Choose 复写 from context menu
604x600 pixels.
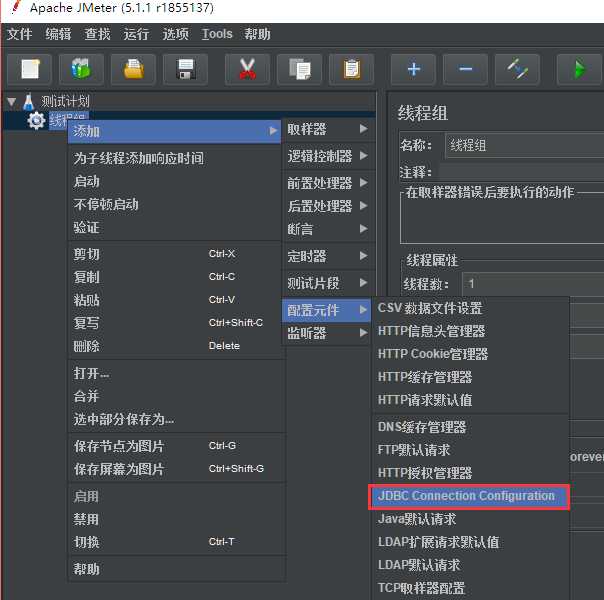coord(174,323)
